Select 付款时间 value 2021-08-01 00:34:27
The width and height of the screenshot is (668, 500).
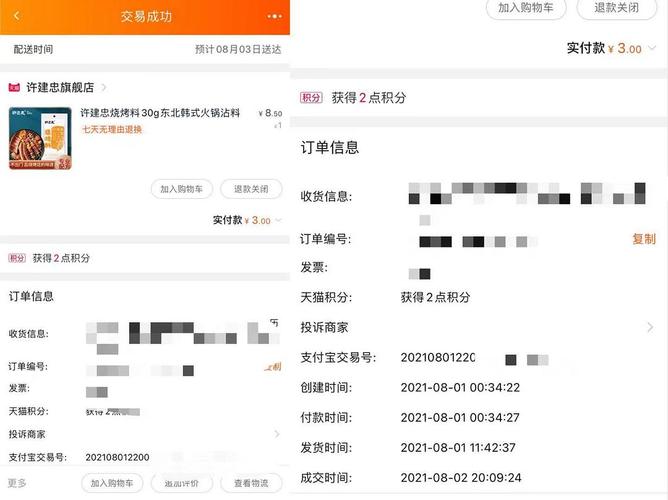pos(460,417)
